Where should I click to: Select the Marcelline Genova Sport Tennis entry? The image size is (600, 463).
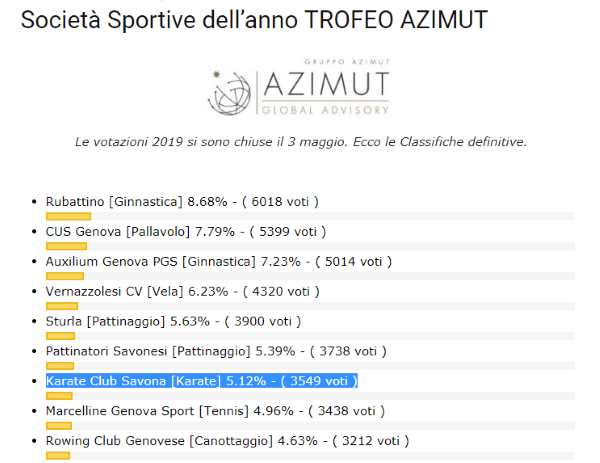point(215,411)
